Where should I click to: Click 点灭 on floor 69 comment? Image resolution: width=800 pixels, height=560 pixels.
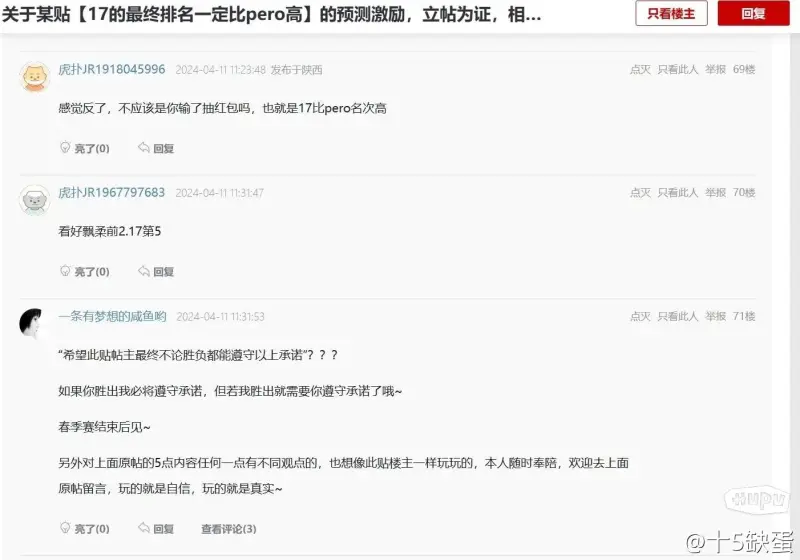tap(640, 69)
